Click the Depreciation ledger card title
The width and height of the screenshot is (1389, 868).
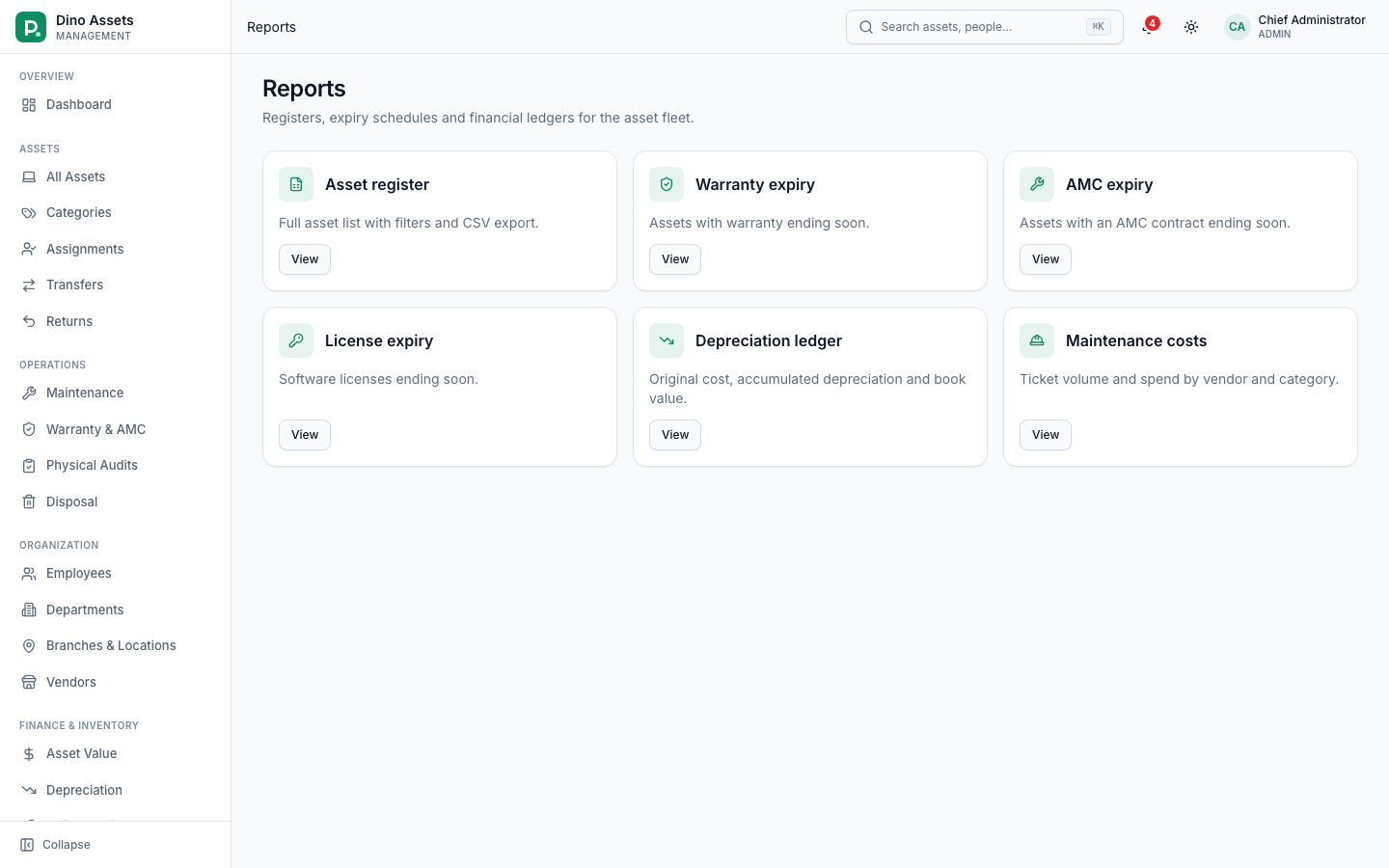click(x=769, y=340)
